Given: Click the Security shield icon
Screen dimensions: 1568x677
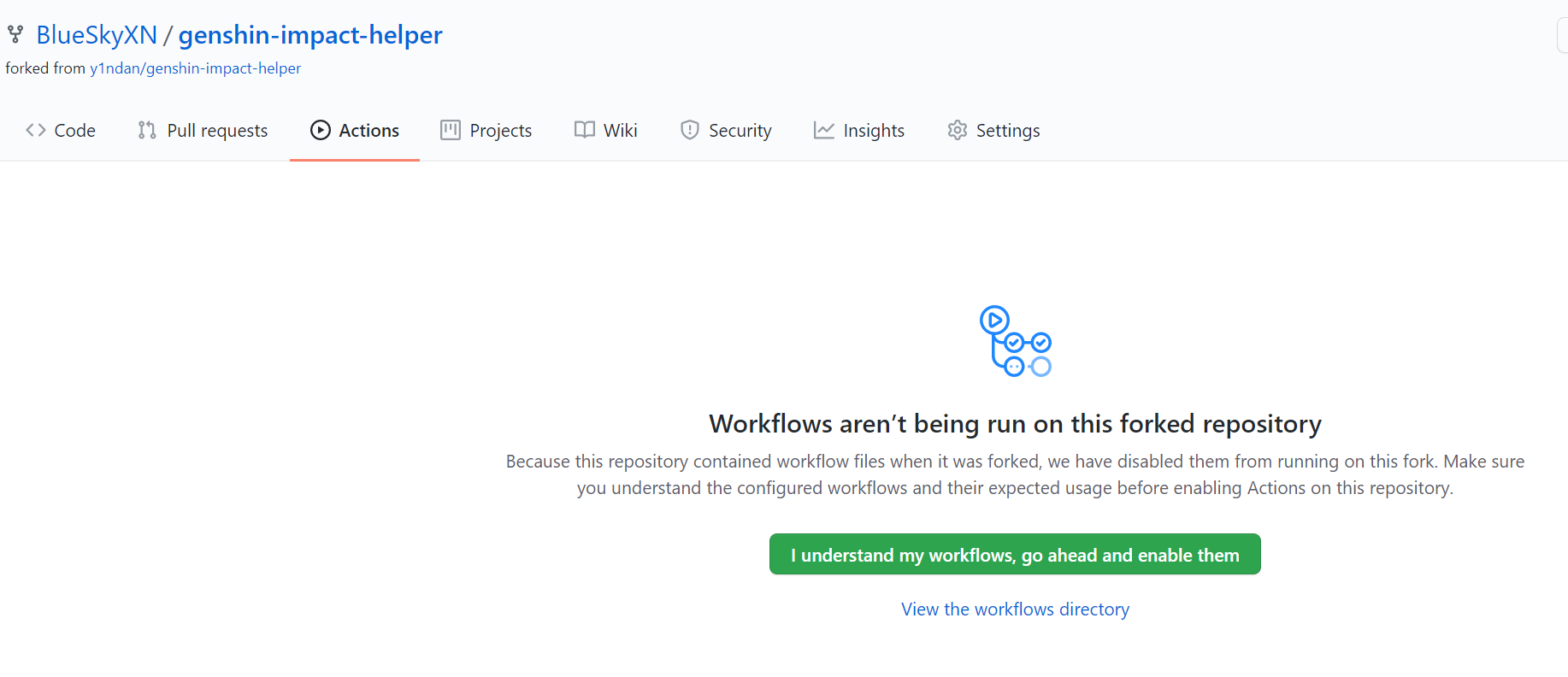Looking at the screenshot, I should coord(690,130).
